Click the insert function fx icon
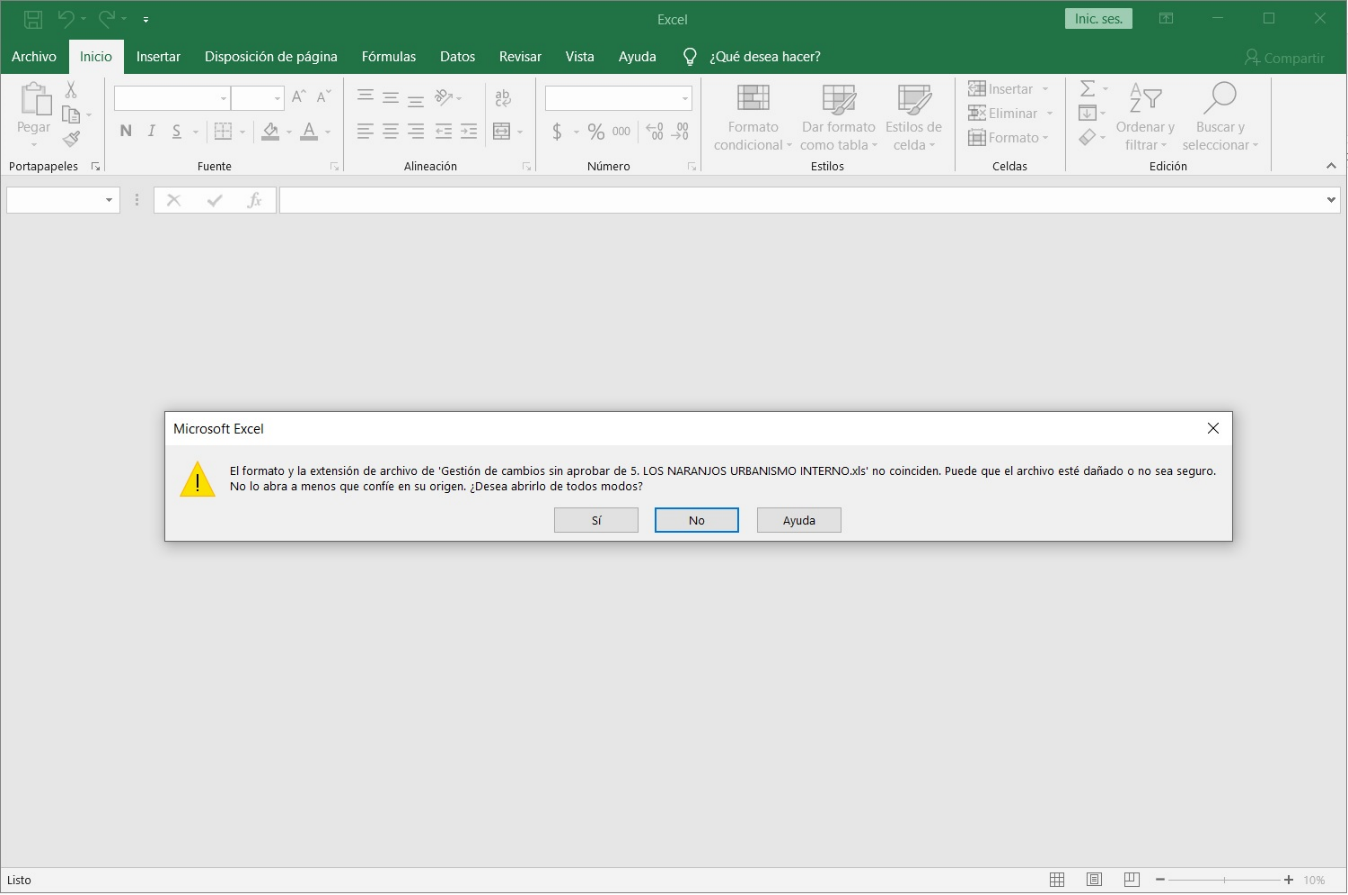1348x895 pixels. coord(254,200)
